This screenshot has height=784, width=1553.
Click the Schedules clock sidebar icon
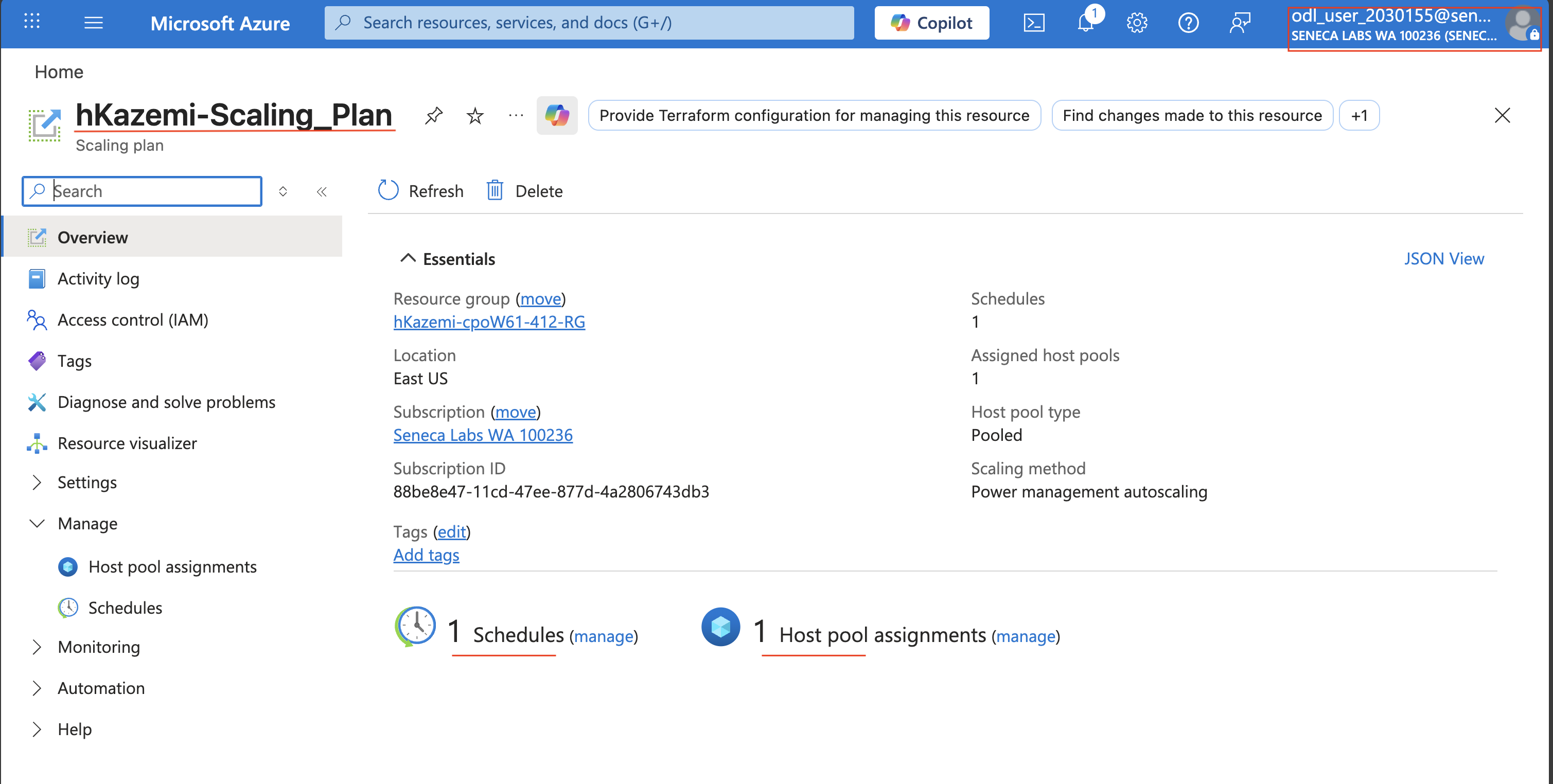click(x=68, y=608)
